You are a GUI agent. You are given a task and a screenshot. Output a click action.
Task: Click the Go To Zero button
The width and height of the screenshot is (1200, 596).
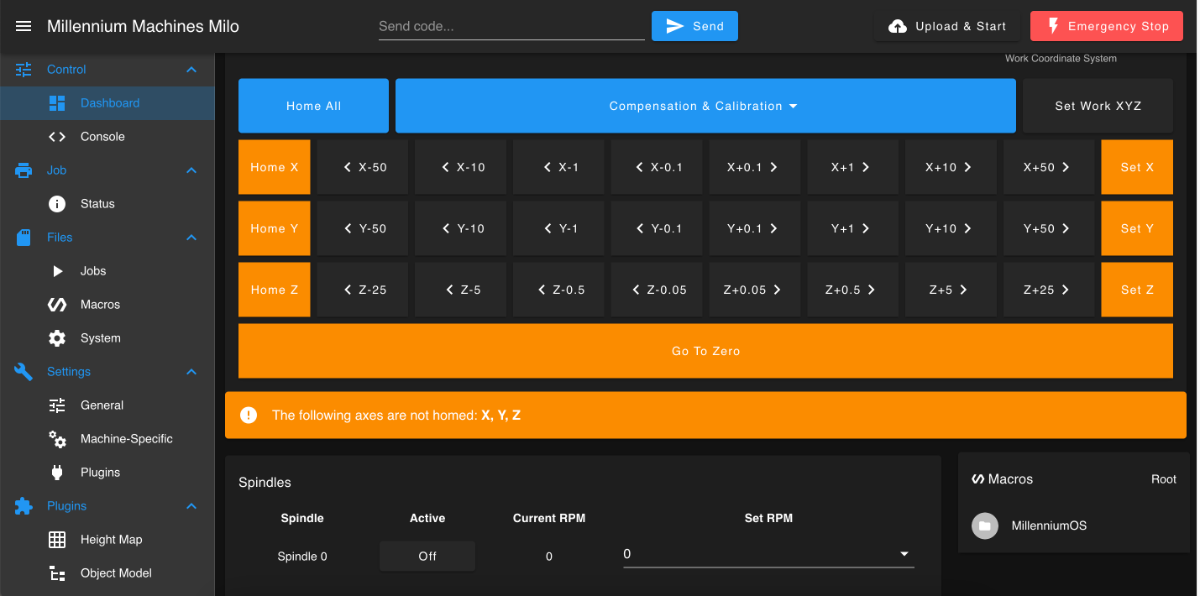point(705,351)
